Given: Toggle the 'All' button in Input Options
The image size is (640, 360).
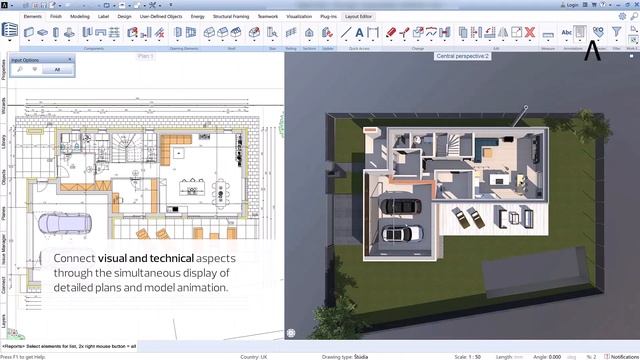Looking at the screenshot, I should pos(57,69).
